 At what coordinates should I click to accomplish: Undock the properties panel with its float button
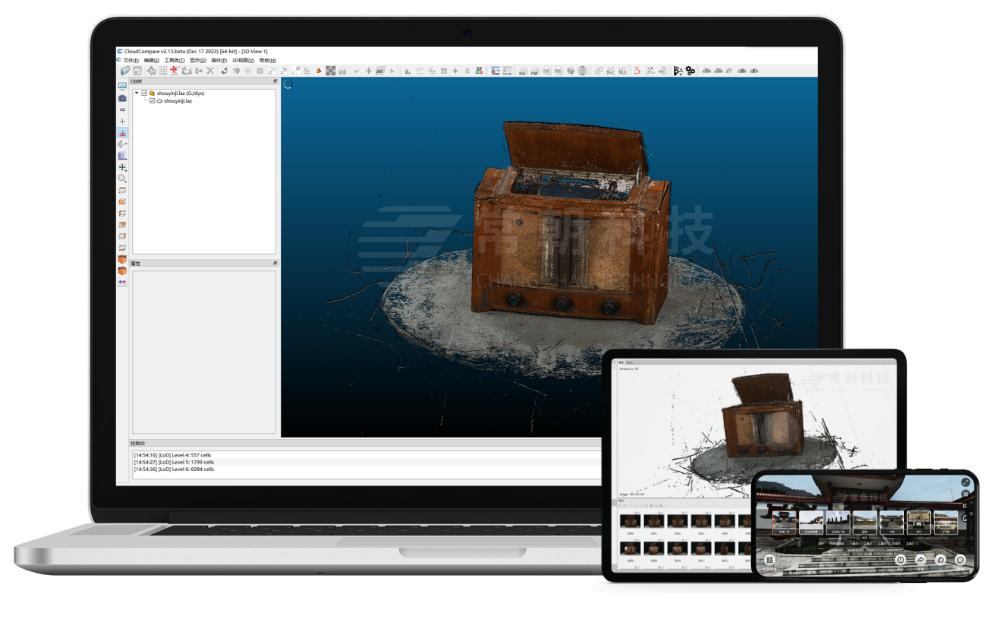[275, 263]
